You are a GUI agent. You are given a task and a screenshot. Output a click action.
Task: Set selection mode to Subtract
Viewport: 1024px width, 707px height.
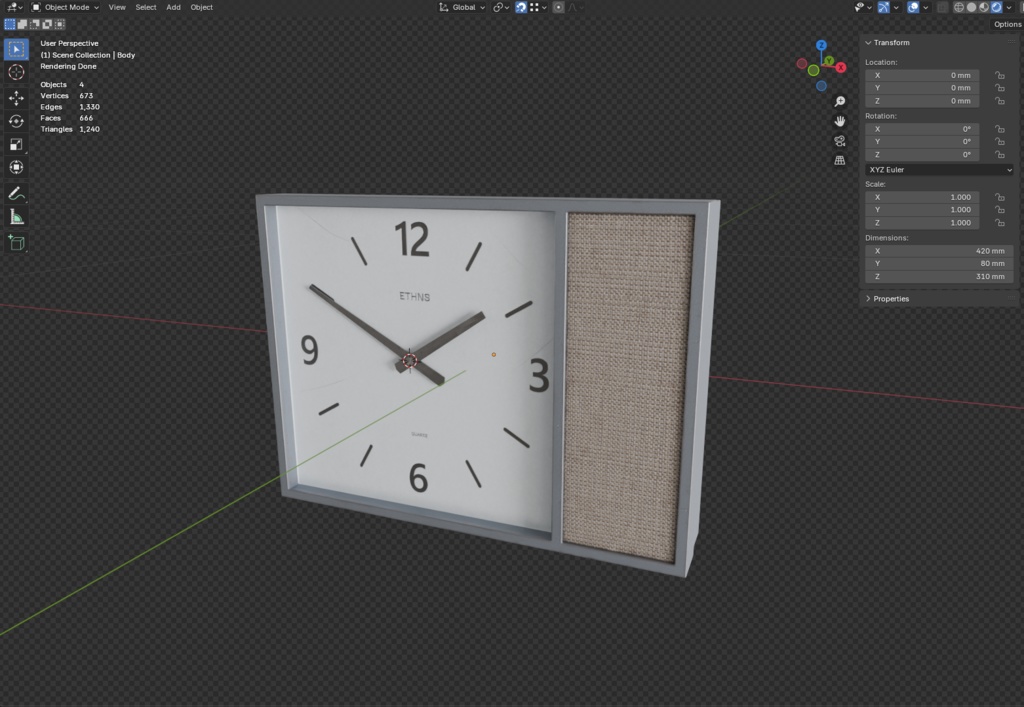click(35, 24)
